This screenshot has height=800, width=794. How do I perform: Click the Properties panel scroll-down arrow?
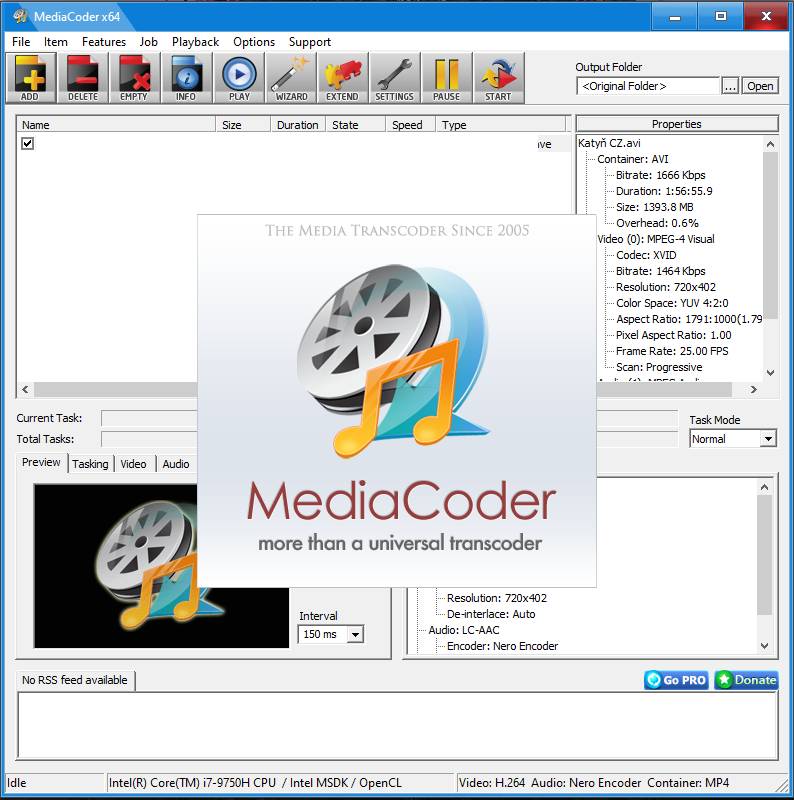[x=771, y=373]
